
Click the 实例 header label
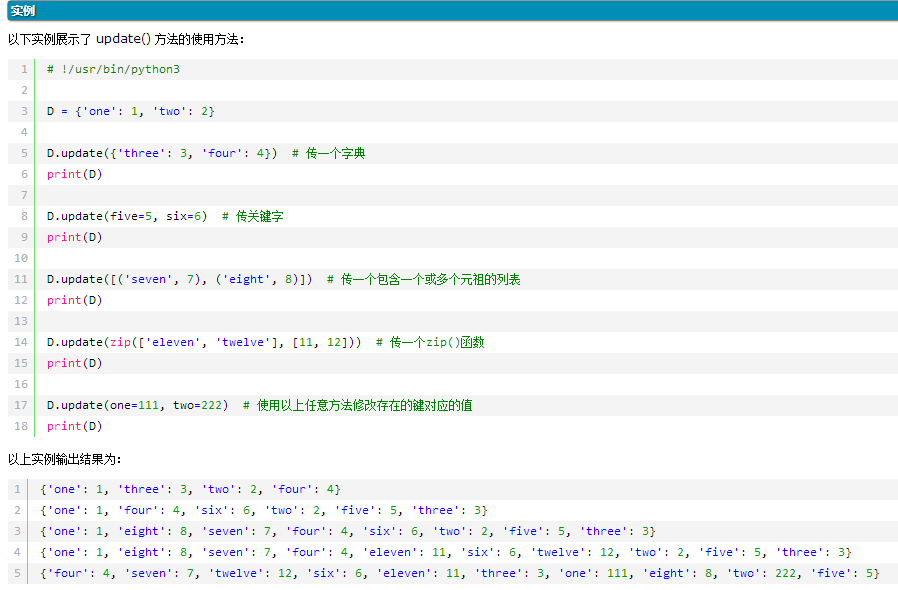pyautogui.click(x=23, y=11)
